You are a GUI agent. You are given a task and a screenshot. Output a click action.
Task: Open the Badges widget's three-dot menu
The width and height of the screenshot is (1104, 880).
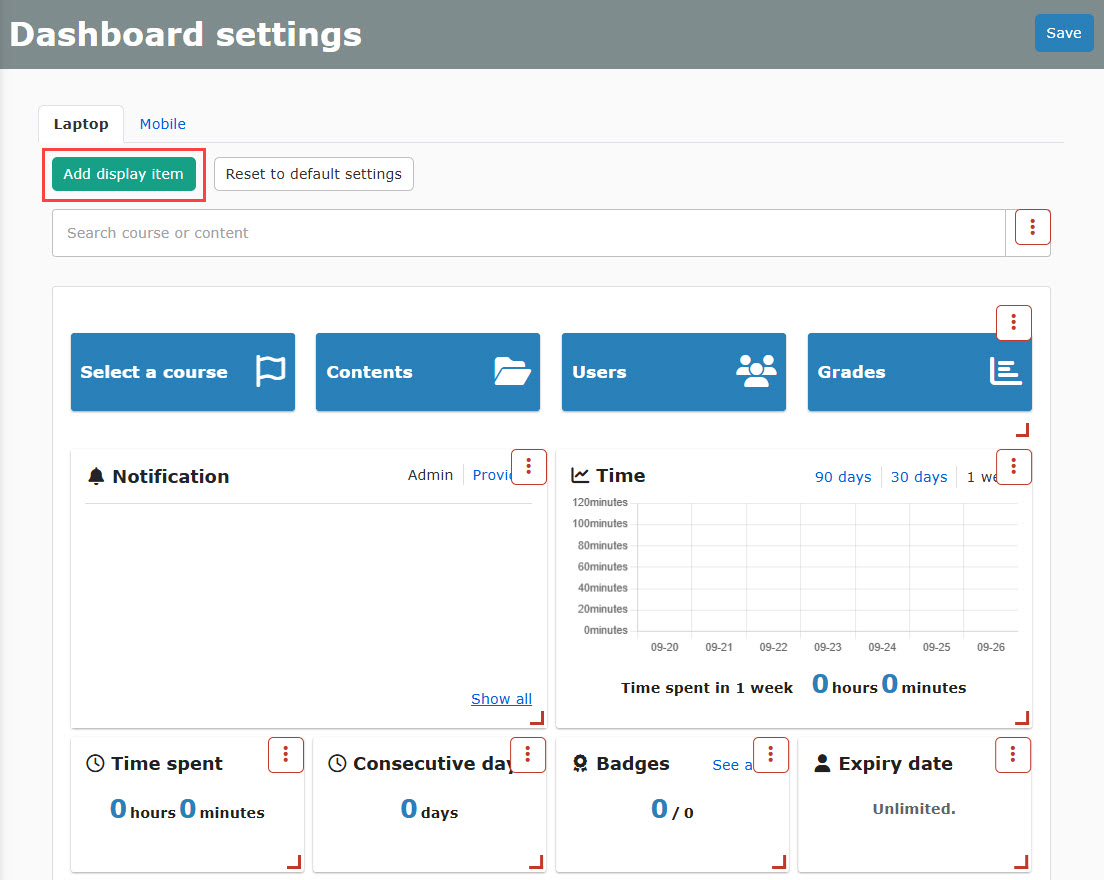(770, 755)
